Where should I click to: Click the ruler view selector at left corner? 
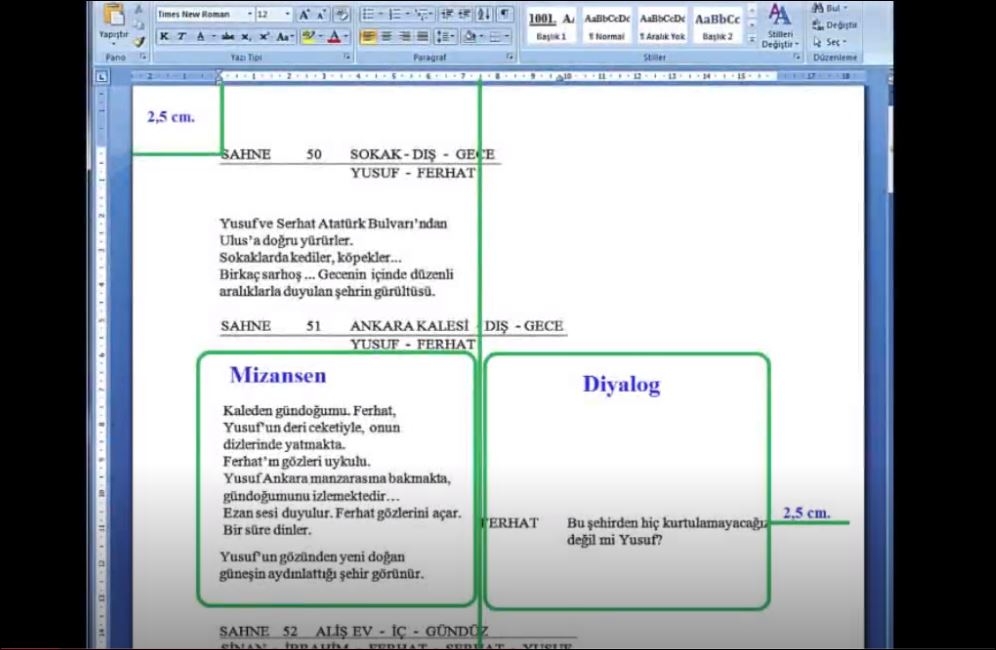click(102, 75)
